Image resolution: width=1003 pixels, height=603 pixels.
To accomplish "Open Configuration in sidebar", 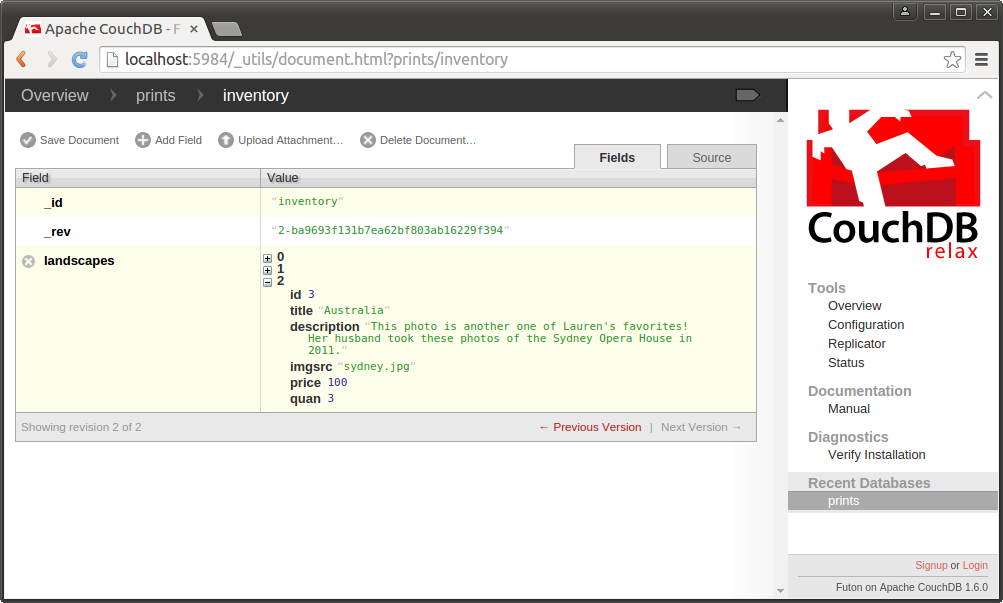I will pyautogui.click(x=866, y=325).
